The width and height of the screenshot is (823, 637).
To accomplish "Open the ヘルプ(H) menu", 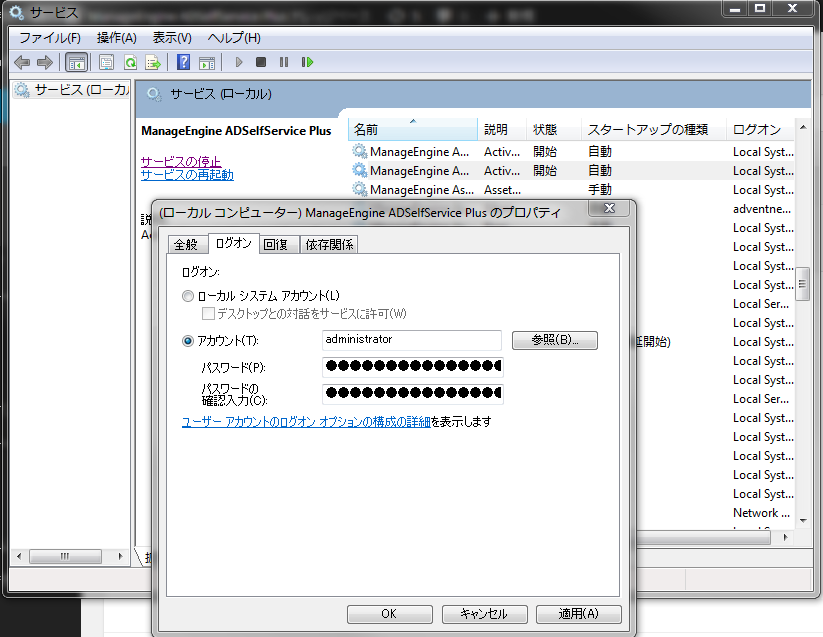I will click(x=234, y=38).
